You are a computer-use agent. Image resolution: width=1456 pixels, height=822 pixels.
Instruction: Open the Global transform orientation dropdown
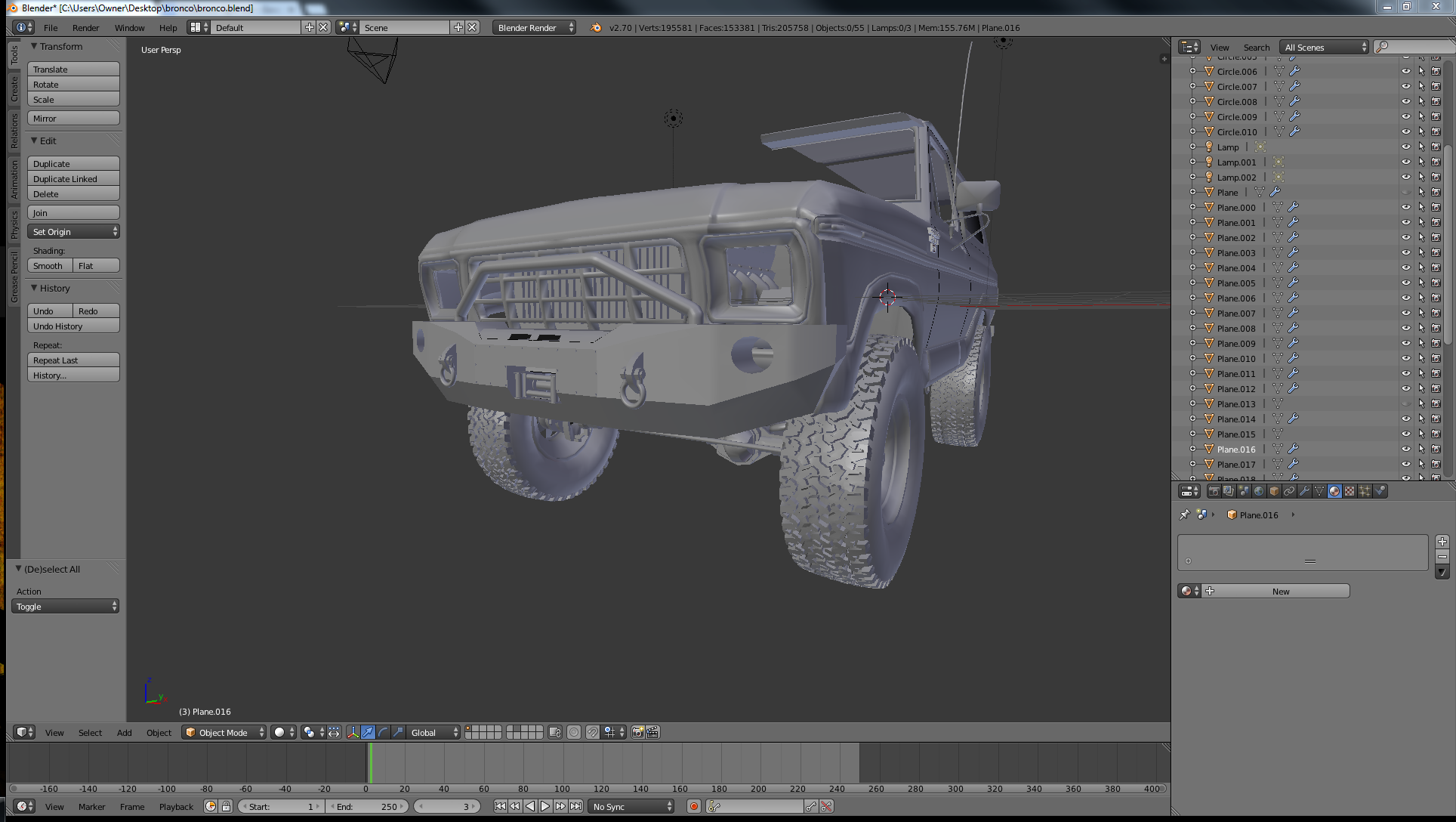[433, 732]
